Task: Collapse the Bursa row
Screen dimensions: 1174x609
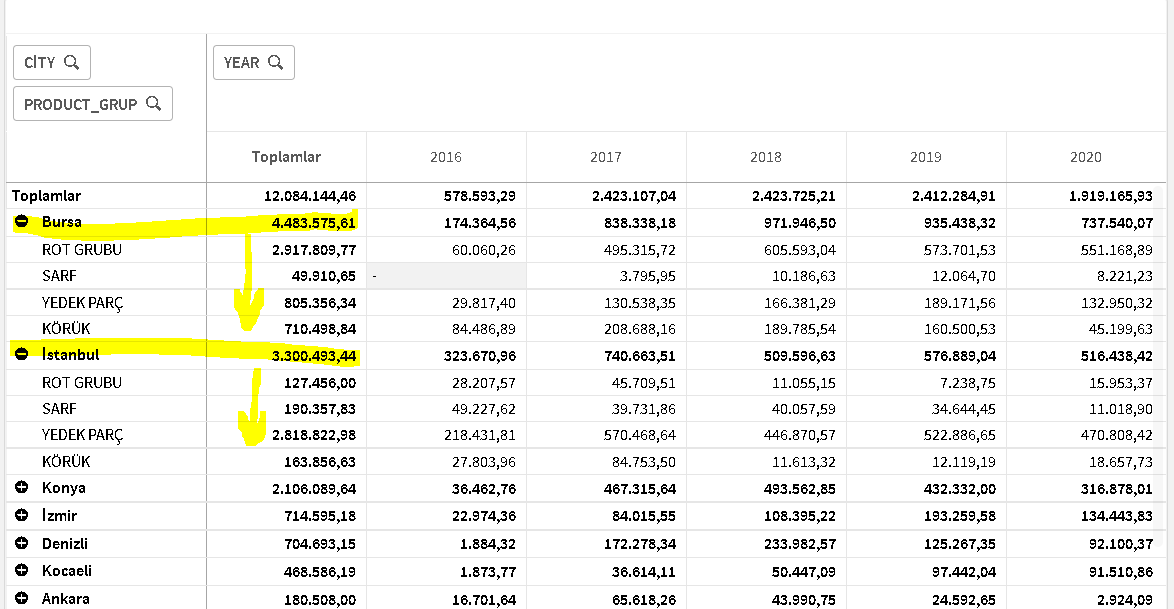Action: coord(22,222)
